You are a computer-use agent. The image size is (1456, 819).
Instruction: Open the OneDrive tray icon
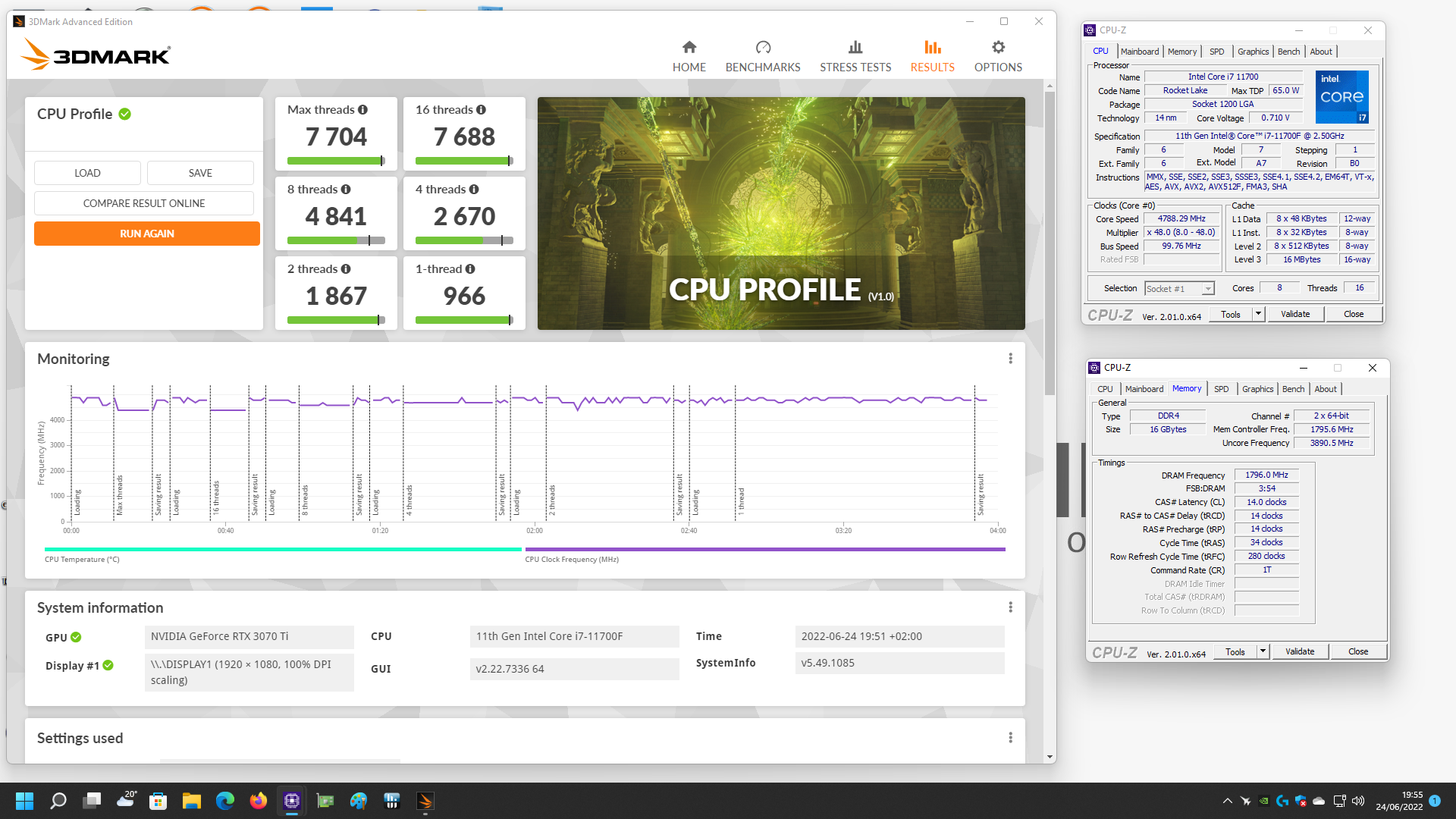tap(1319, 801)
